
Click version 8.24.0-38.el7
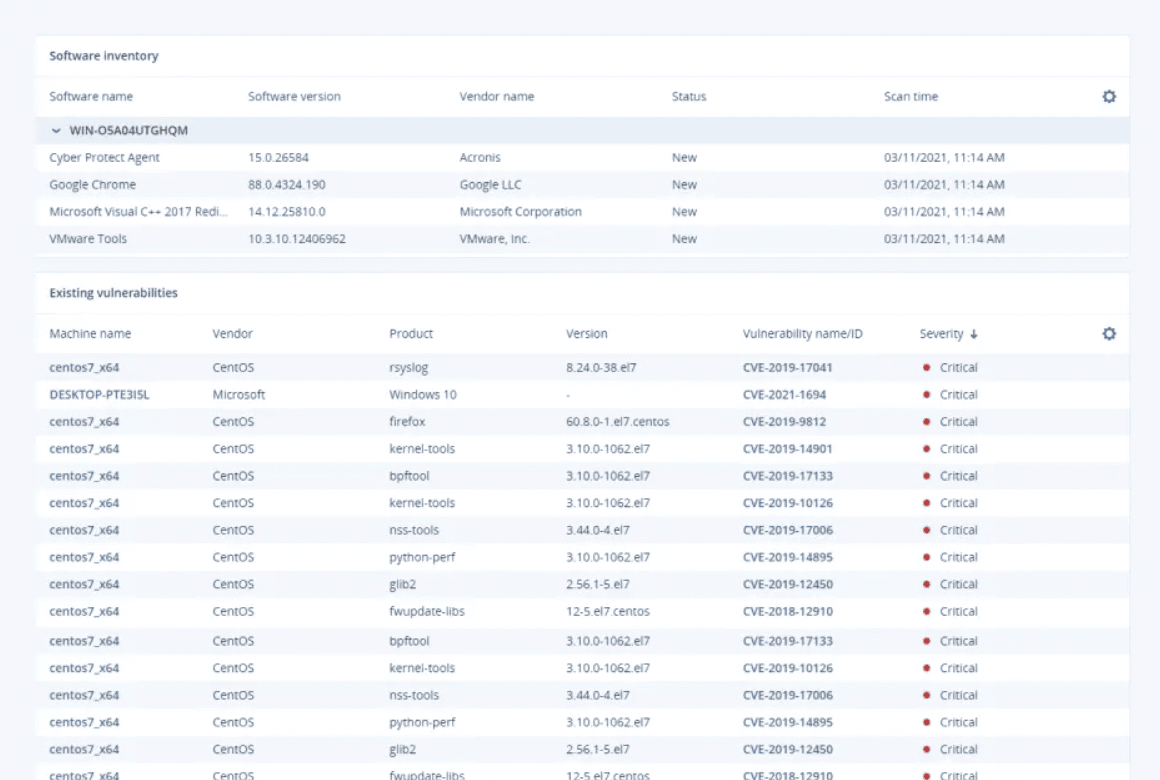pyautogui.click(x=601, y=368)
